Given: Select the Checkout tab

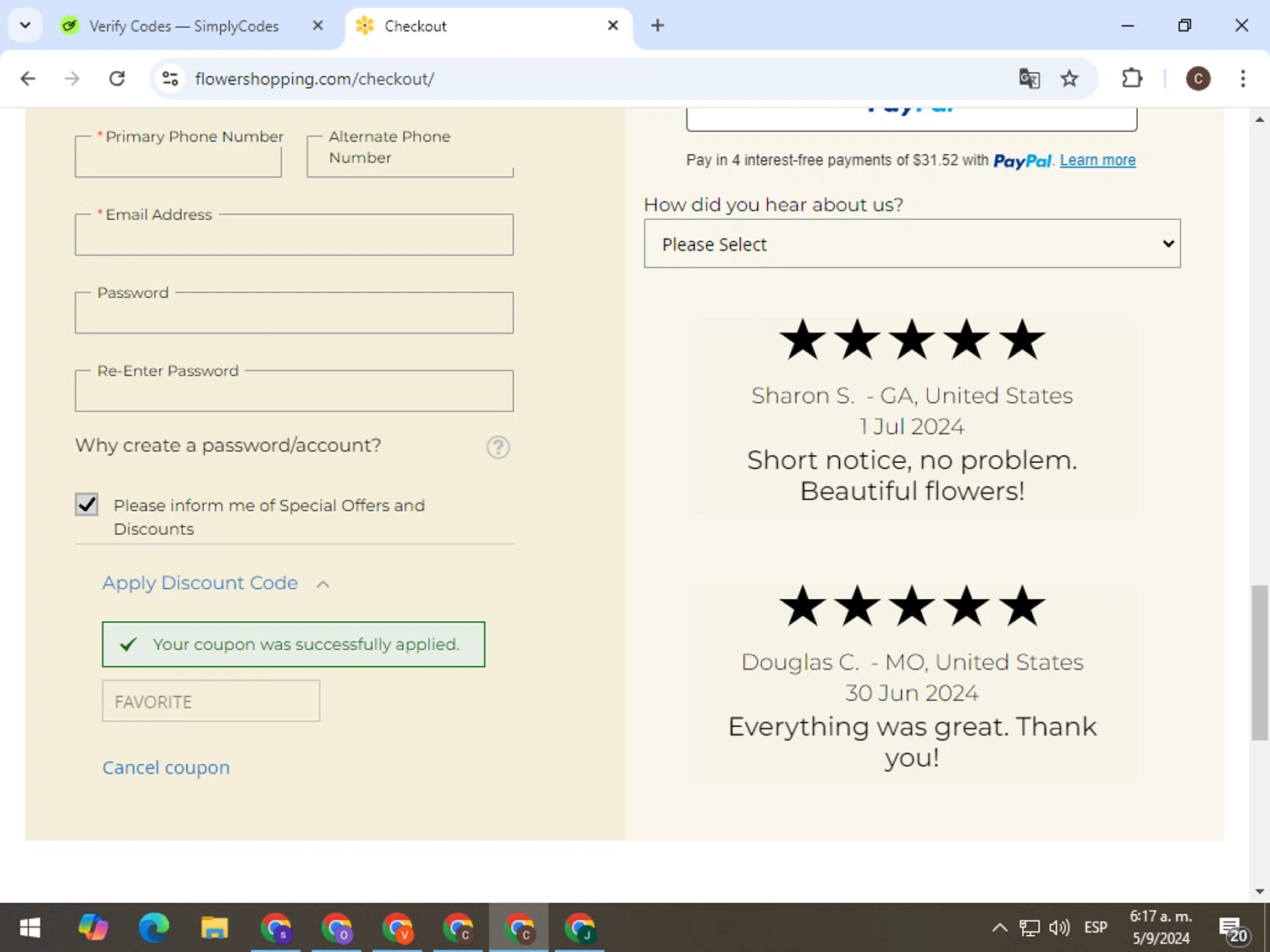Looking at the screenshot, I should [x=489, y=26].
